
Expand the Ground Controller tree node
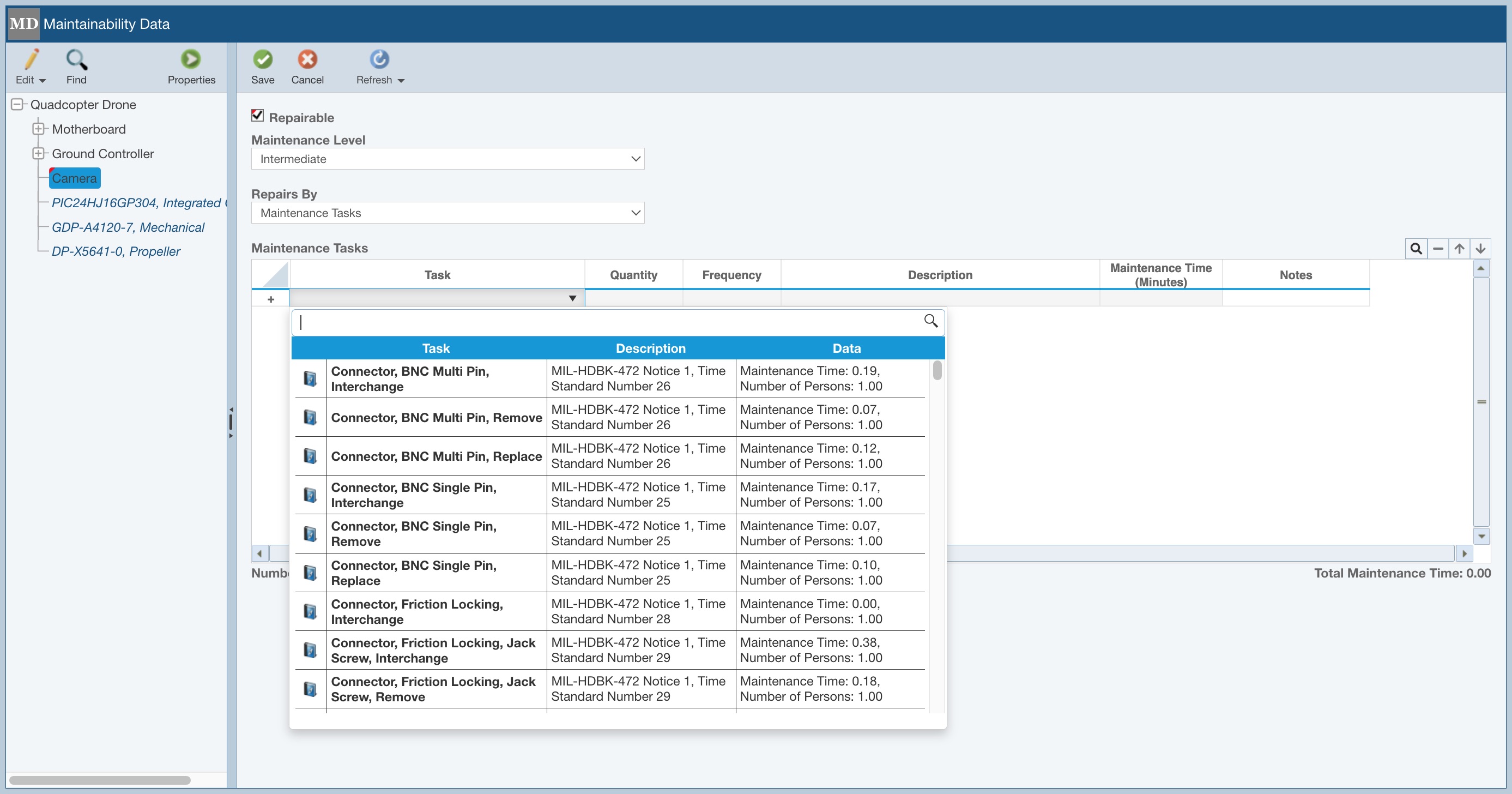38,153
